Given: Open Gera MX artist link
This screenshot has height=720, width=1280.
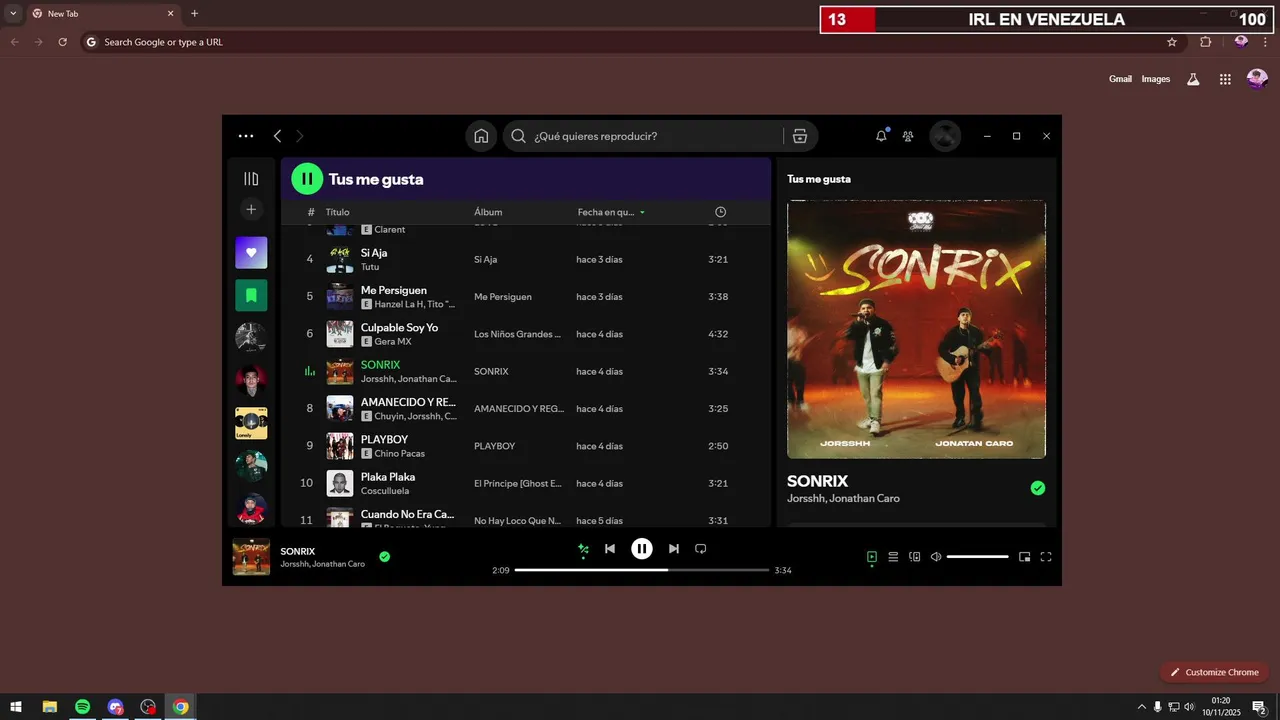Looking at the screenshot, I should click(393, 342).
